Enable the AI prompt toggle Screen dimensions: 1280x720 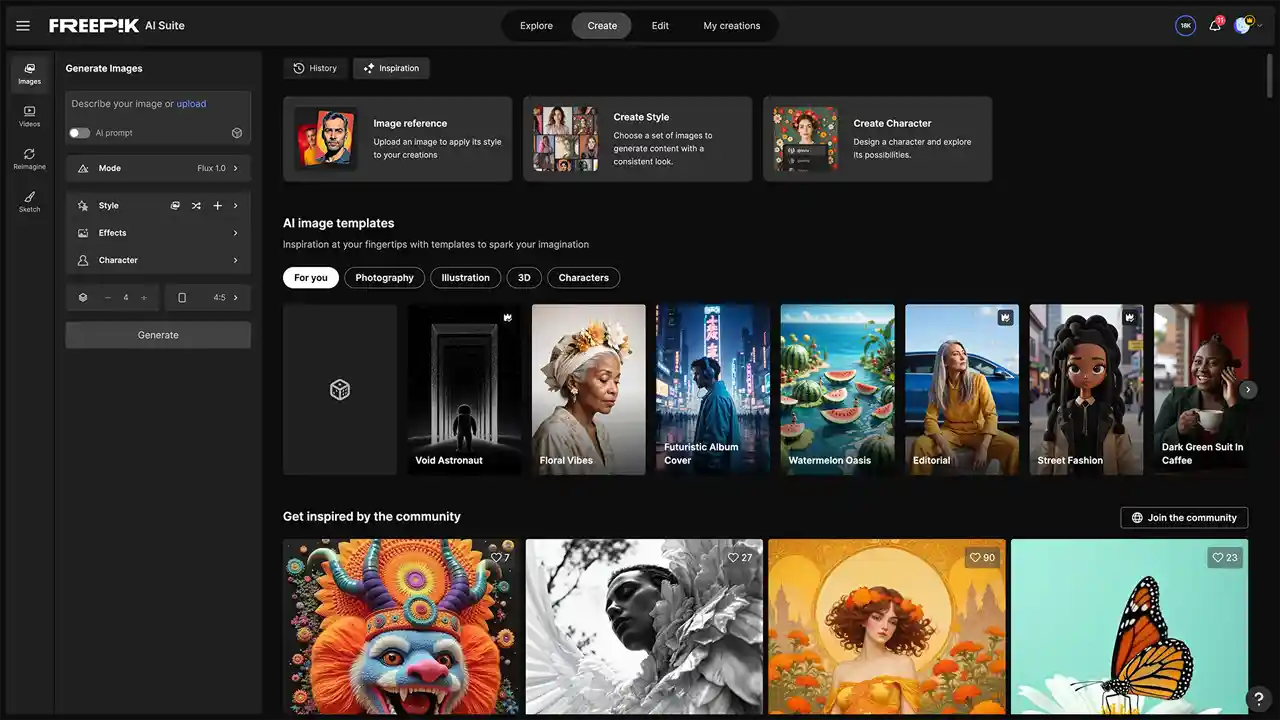click(80, 133)
